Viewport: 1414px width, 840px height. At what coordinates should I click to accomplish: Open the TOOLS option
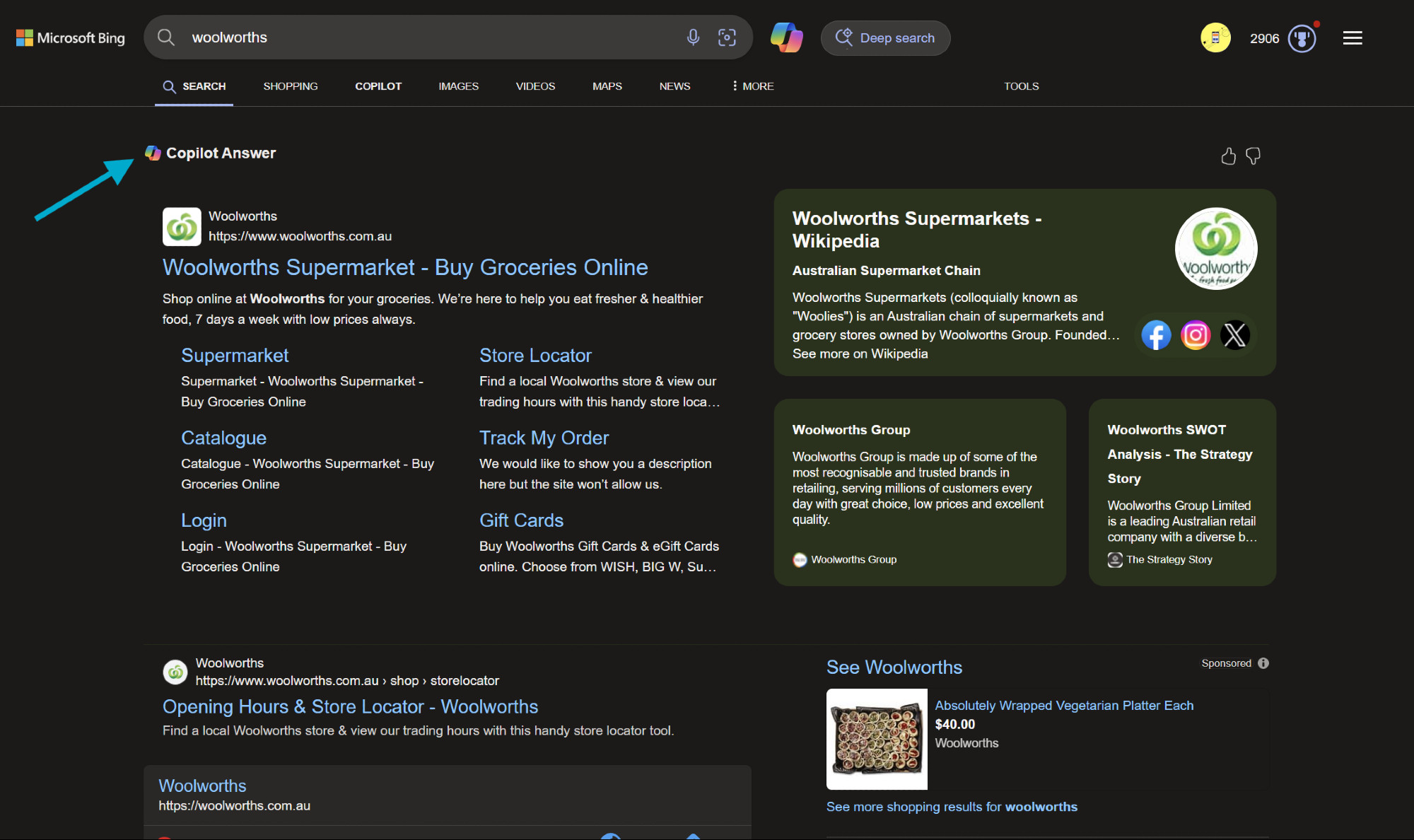coord(1022,86)
